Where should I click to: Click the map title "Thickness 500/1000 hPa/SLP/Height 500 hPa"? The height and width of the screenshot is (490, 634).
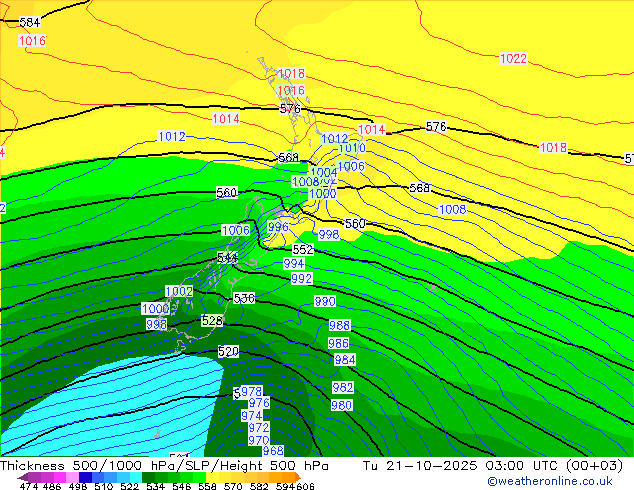point(164,465)
